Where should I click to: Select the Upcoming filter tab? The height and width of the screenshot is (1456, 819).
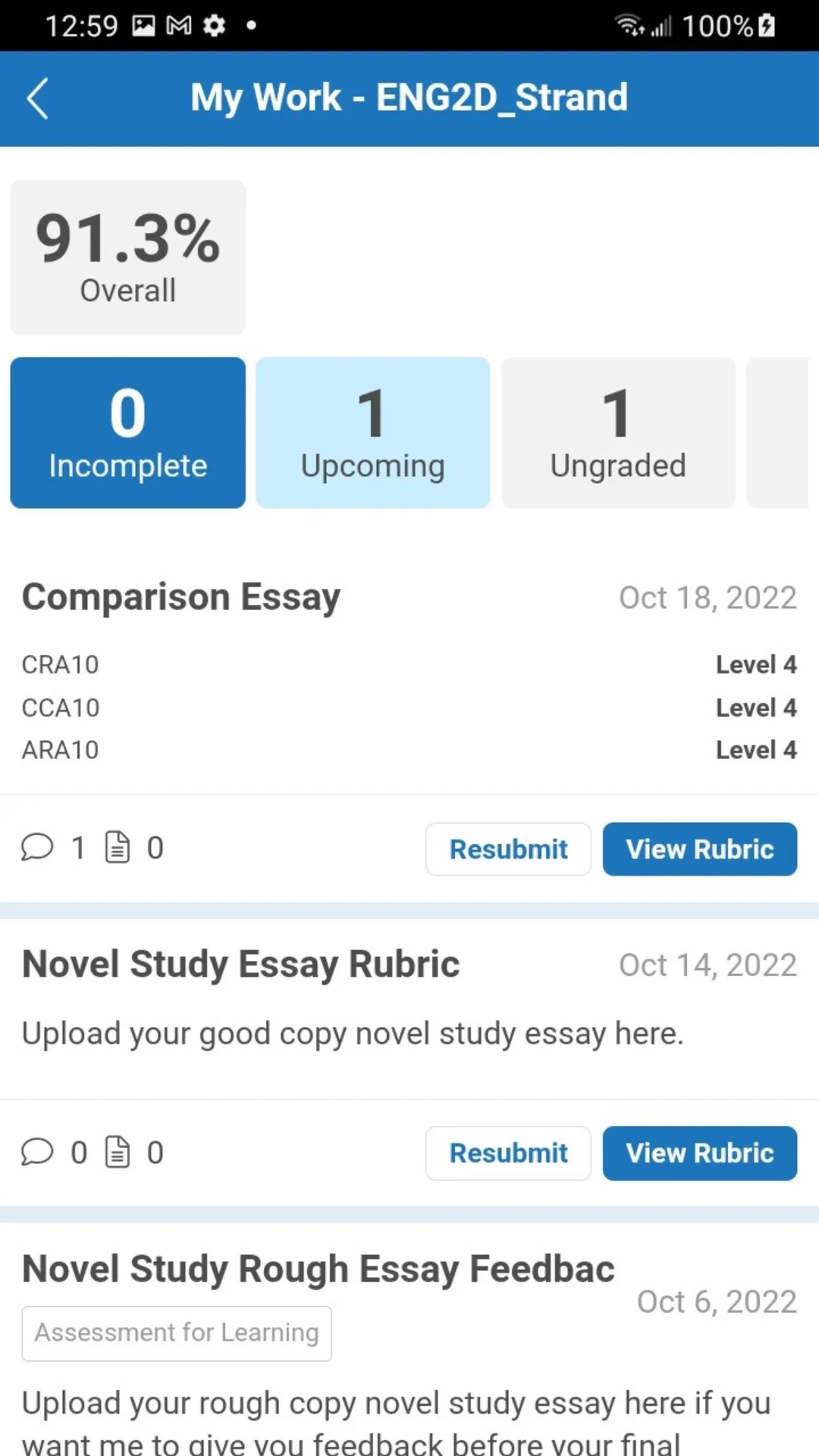tap(372, 432)
